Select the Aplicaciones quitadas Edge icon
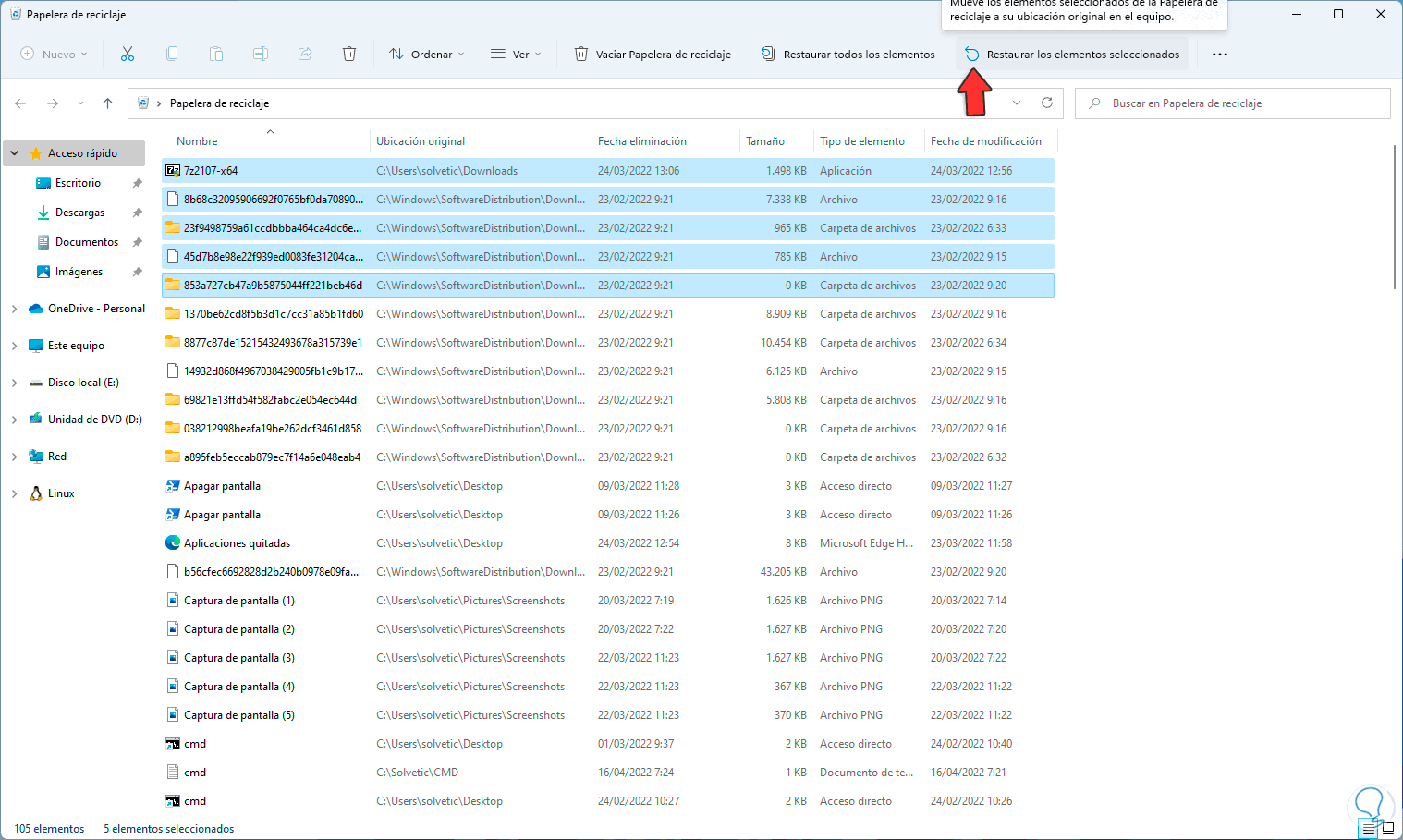This screenshot has height=840, width=1403. (x=172, y=543)
